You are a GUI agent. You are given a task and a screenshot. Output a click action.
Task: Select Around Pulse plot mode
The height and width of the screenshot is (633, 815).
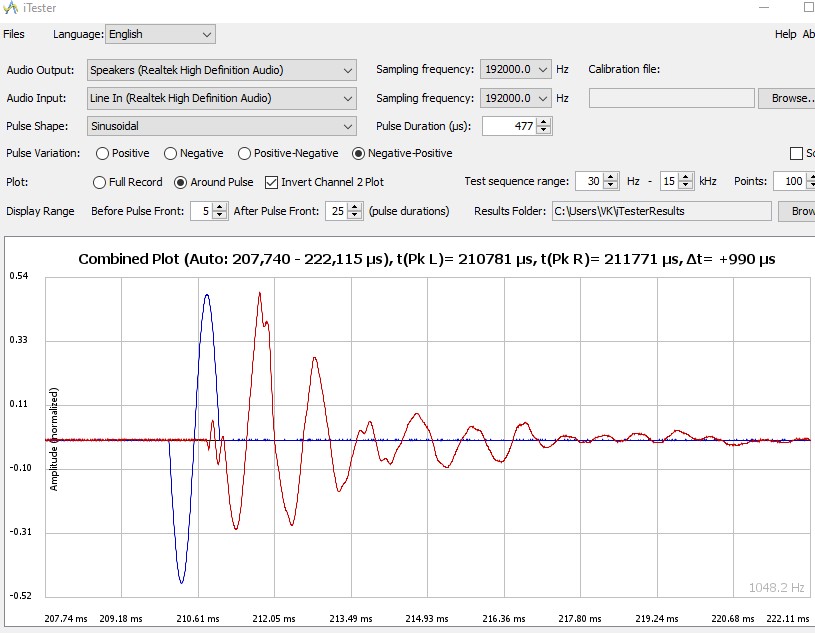tap(214, 182)
